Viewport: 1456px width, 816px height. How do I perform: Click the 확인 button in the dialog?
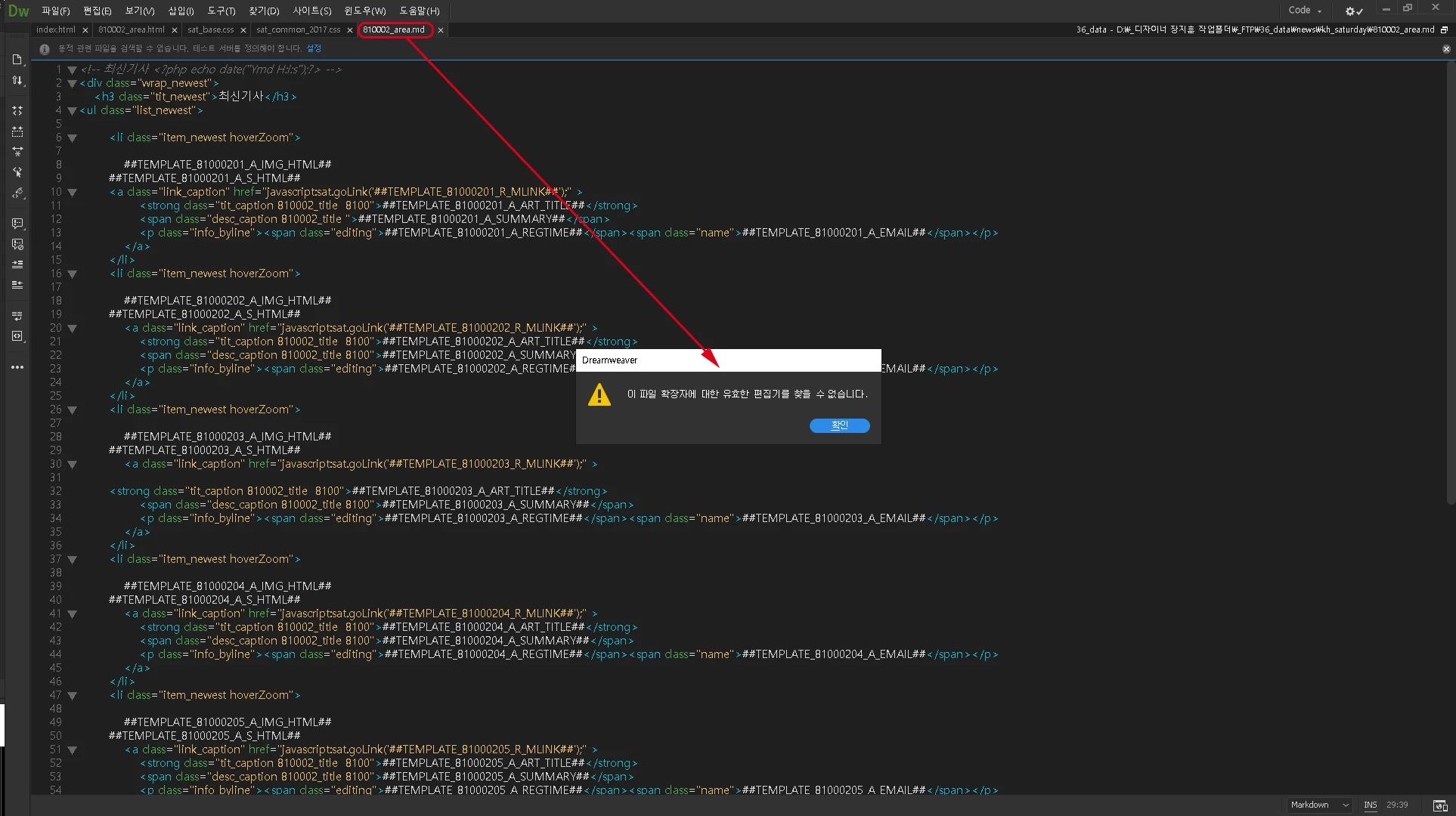click(839, 425)
